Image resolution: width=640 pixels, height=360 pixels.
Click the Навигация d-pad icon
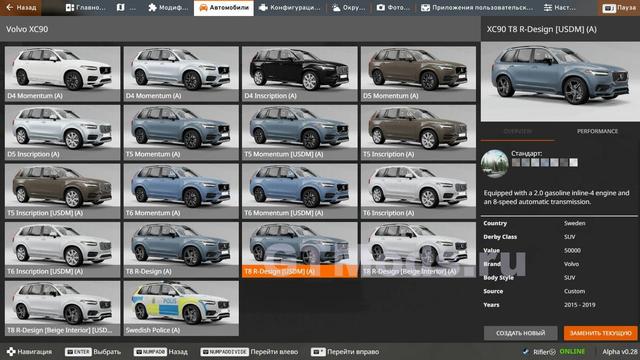click(x=11, y=351)
